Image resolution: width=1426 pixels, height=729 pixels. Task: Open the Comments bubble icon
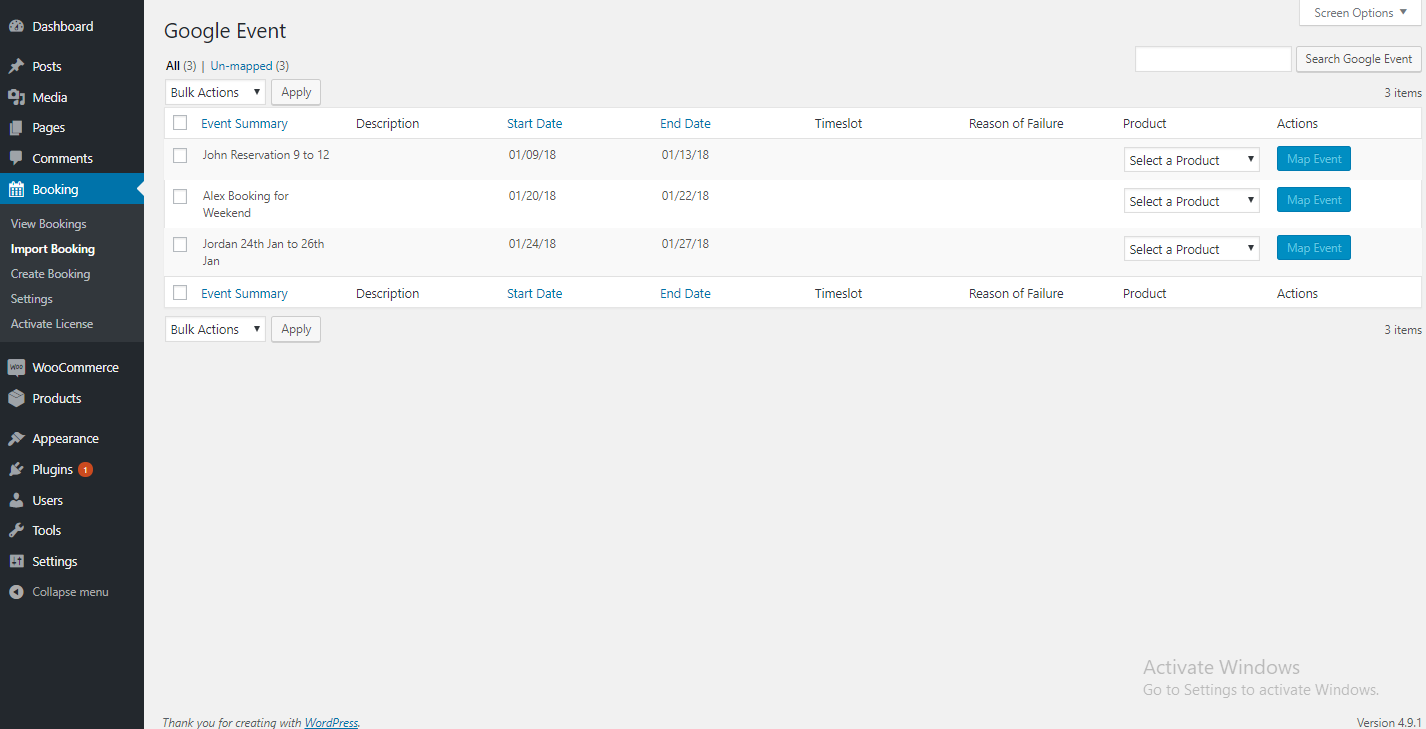18,158
